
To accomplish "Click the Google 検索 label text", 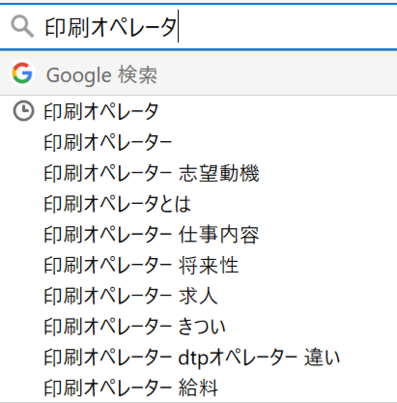I will tap(102, 75).
